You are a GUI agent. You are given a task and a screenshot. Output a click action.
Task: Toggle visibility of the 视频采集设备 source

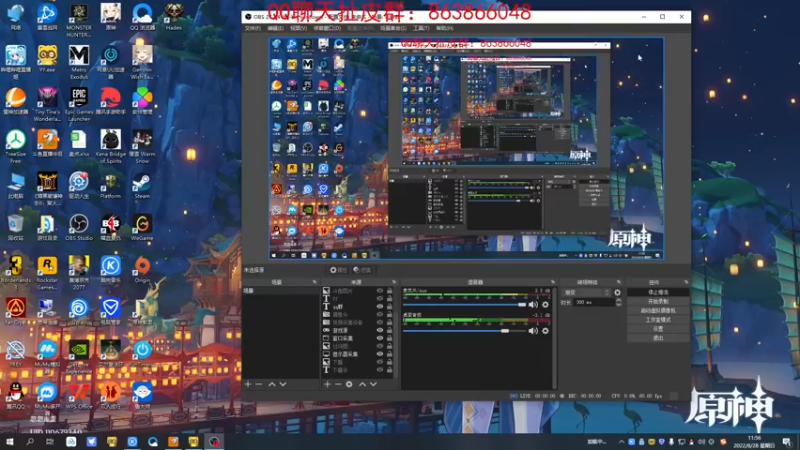(x=380, y=322)
